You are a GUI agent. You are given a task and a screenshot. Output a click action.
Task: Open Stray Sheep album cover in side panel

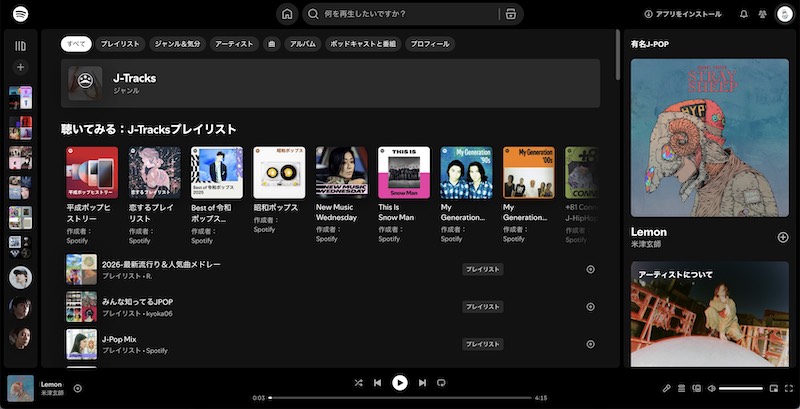[710, 138]
